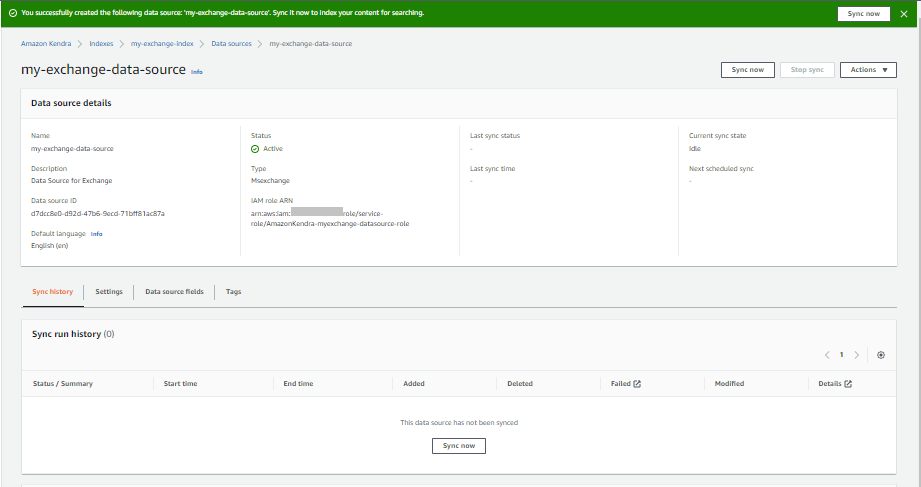
Task: Click Sync now in the success banner
Action: (x=863, y=14)
